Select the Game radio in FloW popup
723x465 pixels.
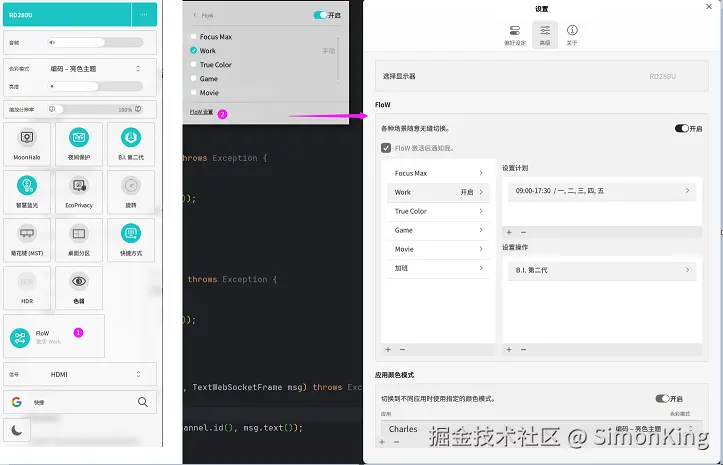(x=194, y=78)
